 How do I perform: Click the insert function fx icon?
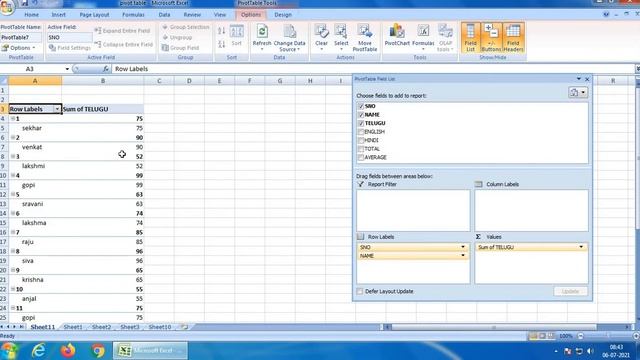point(105,69)
